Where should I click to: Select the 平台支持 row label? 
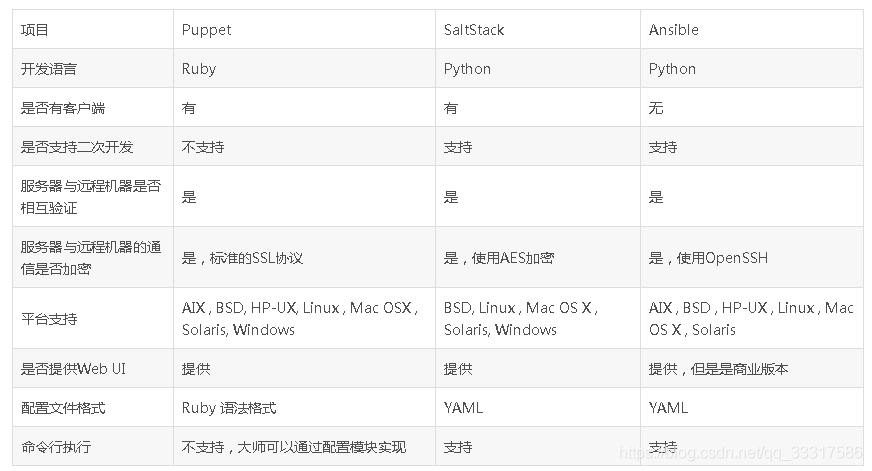coord(93,319)
